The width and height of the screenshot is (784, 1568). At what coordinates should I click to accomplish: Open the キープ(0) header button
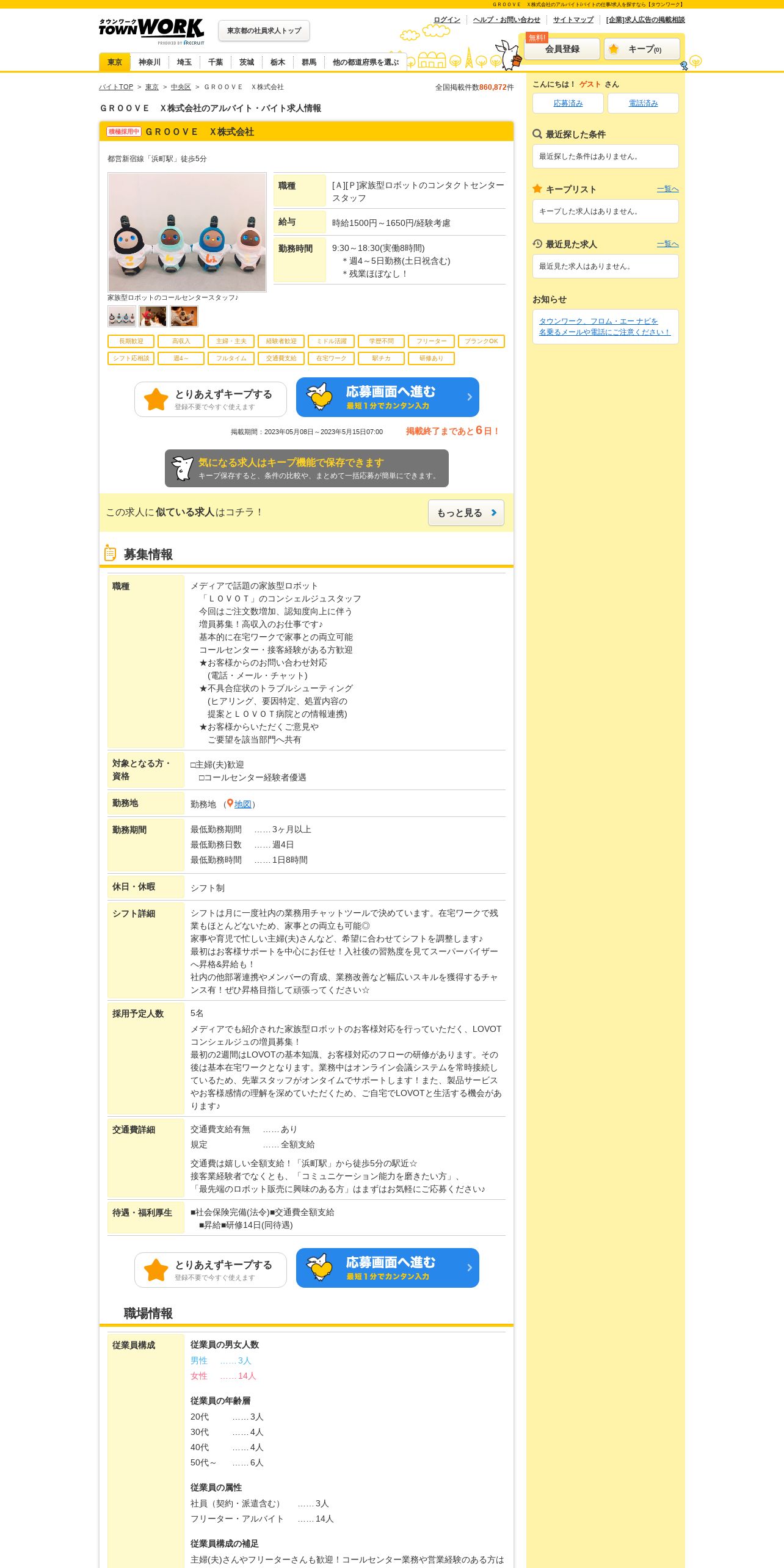(x=642, y=49)
